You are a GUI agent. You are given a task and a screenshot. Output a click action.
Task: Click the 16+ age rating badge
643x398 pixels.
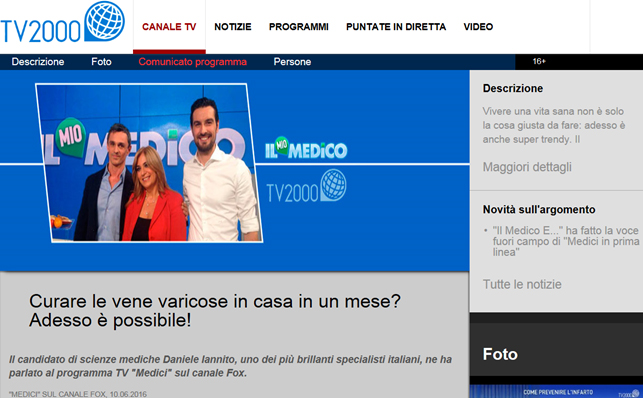539,61
